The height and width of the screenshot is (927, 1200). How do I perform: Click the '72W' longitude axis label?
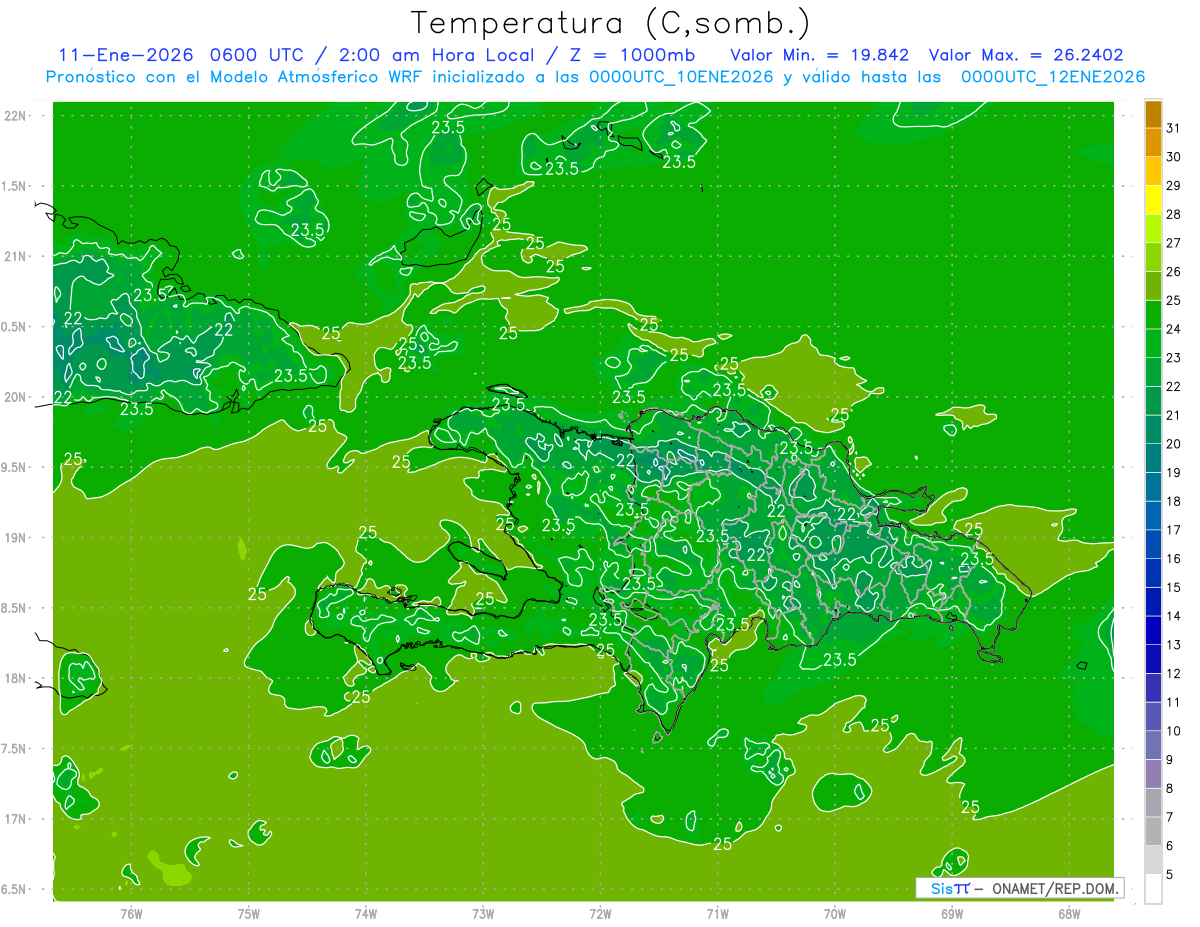click(x=600, y=913)
